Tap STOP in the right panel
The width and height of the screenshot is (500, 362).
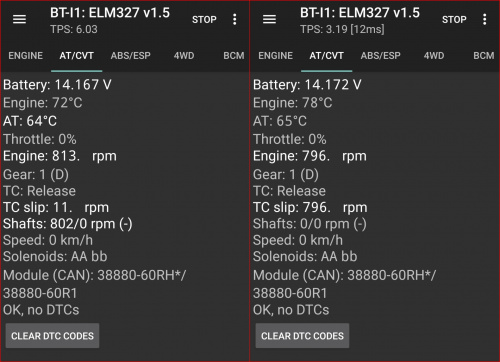[454, 20]
